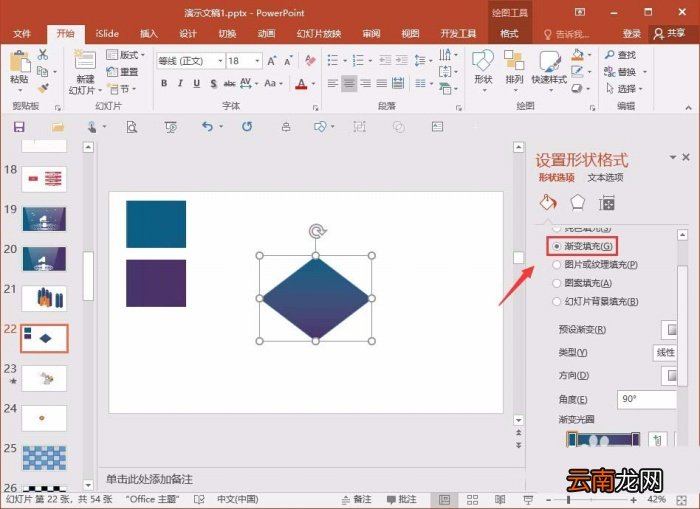Click the Paste clipboard icon
The width and height of the screenshot is (700, 509).
[19, 62]
